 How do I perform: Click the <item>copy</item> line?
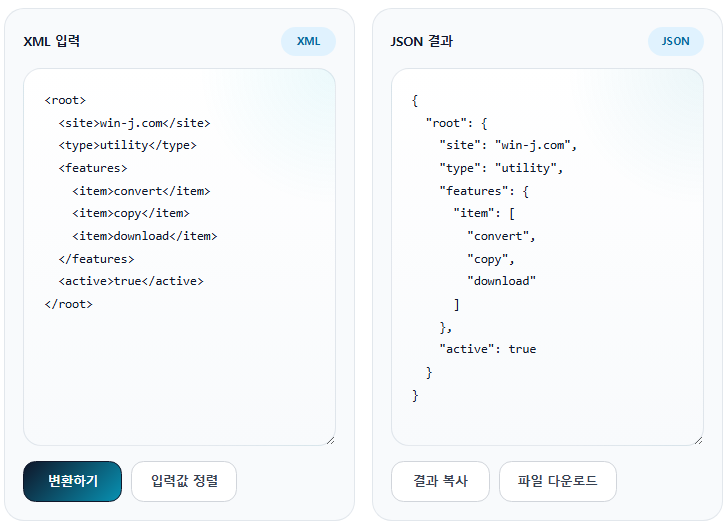(131, 213)
